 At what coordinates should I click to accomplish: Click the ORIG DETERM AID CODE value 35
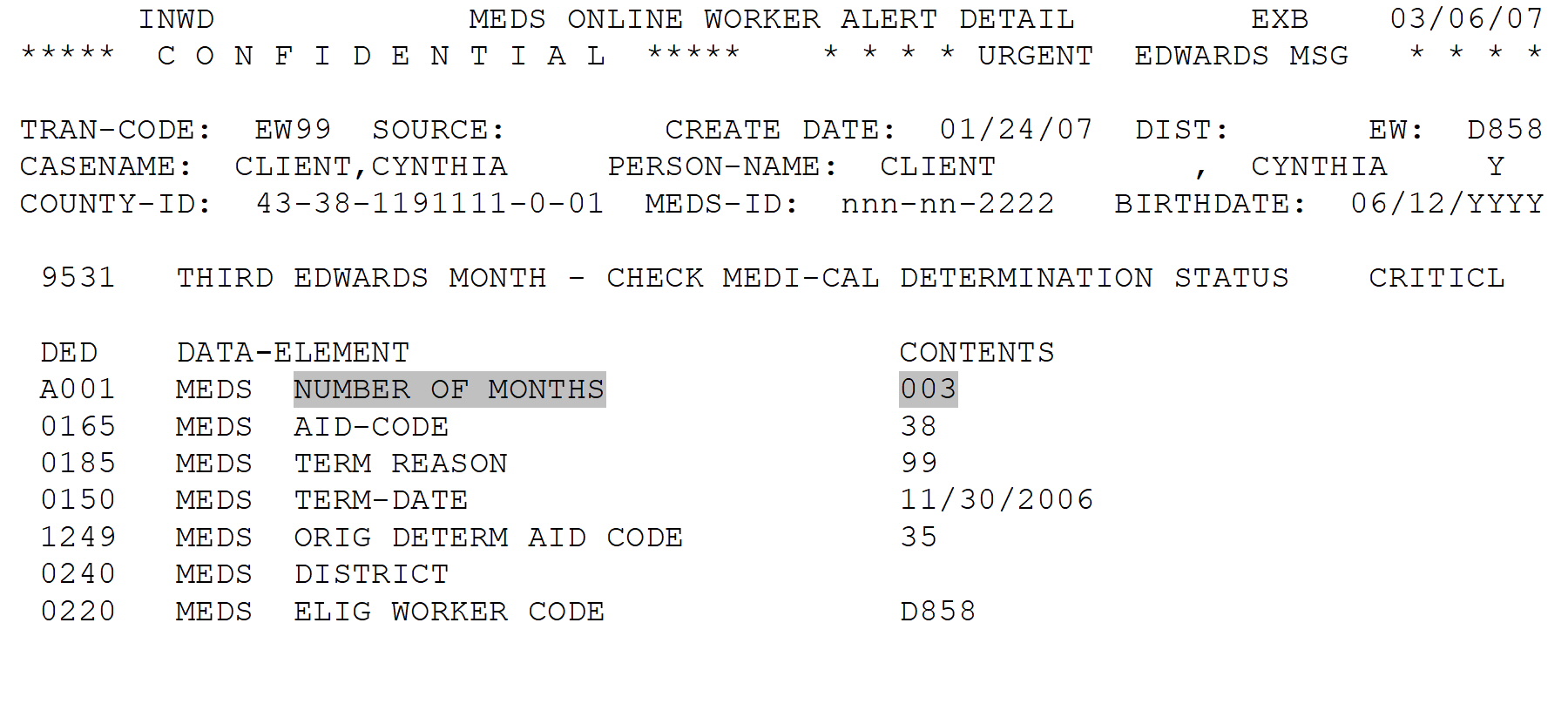[x=919, y=538]
